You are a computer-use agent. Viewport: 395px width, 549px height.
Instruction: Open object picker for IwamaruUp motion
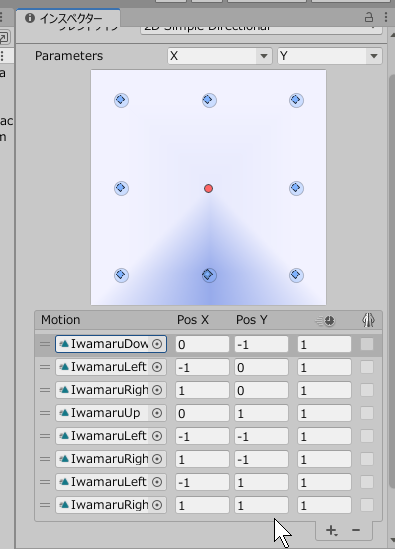[x=157, y=413]
